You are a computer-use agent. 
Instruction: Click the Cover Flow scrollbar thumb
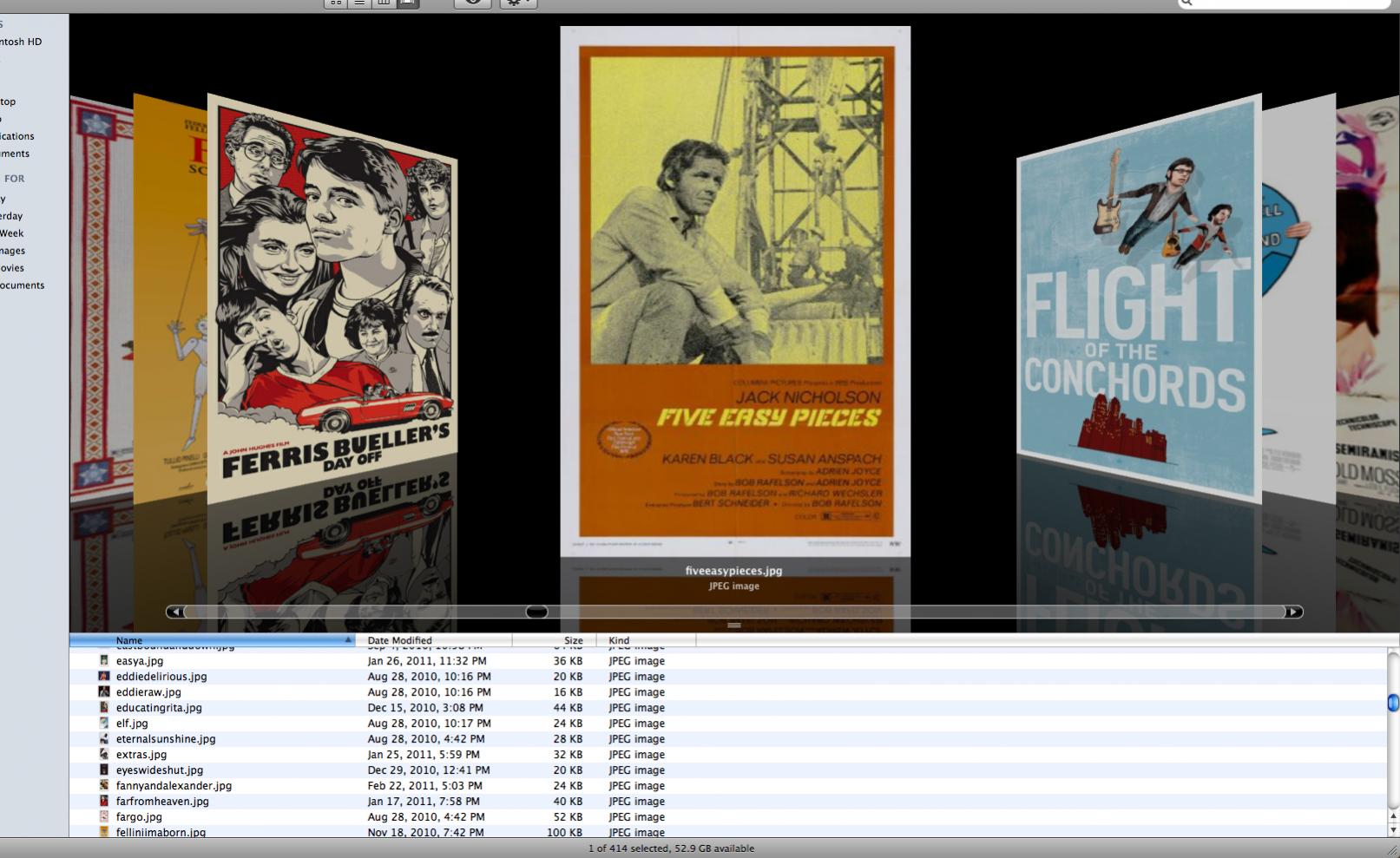[x=537, y=612]
